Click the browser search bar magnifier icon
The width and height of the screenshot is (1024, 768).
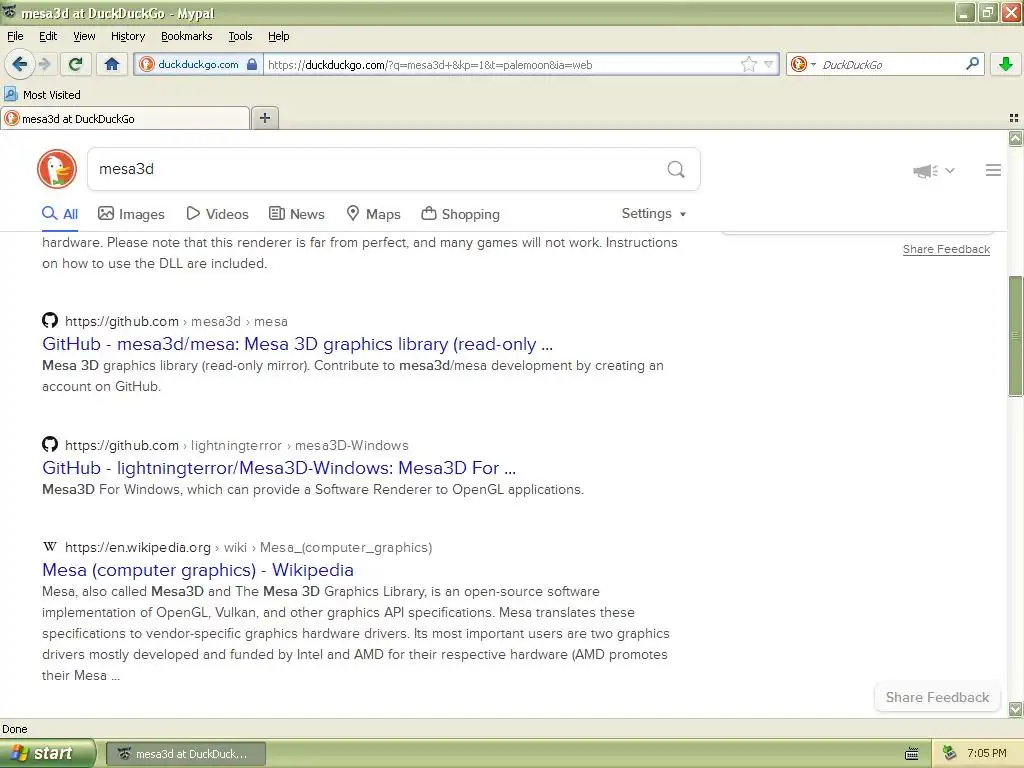[x=972, y=64]
